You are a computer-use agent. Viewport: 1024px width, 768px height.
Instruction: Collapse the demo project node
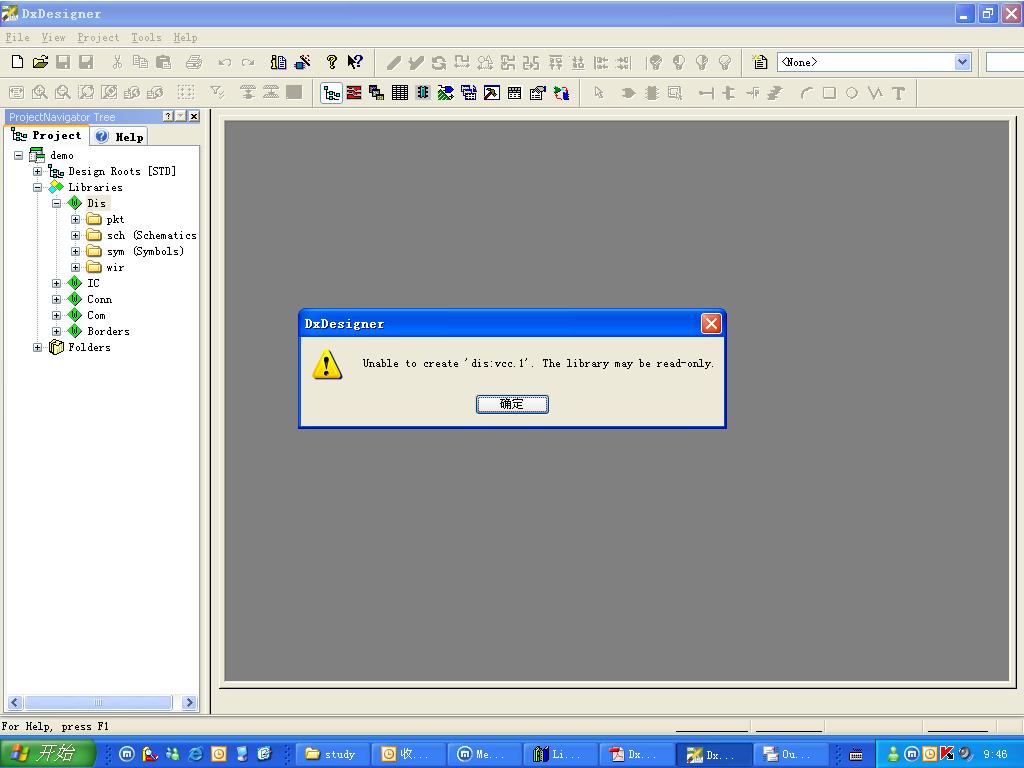[x=19, y=155]
